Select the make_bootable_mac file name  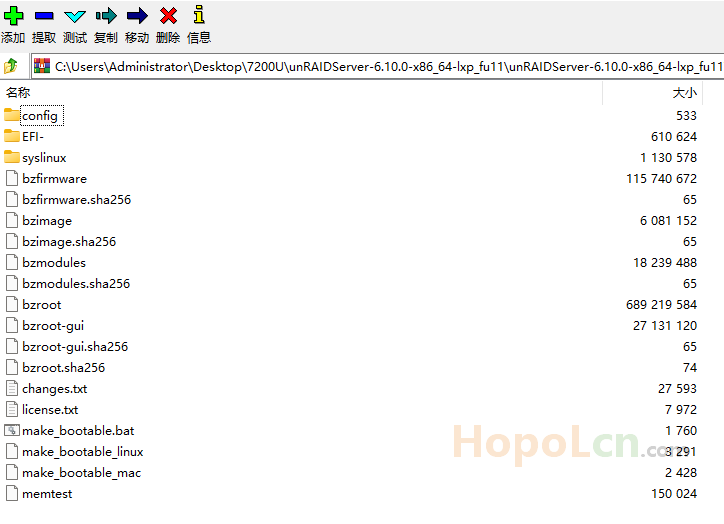click(x=82, y=473)
